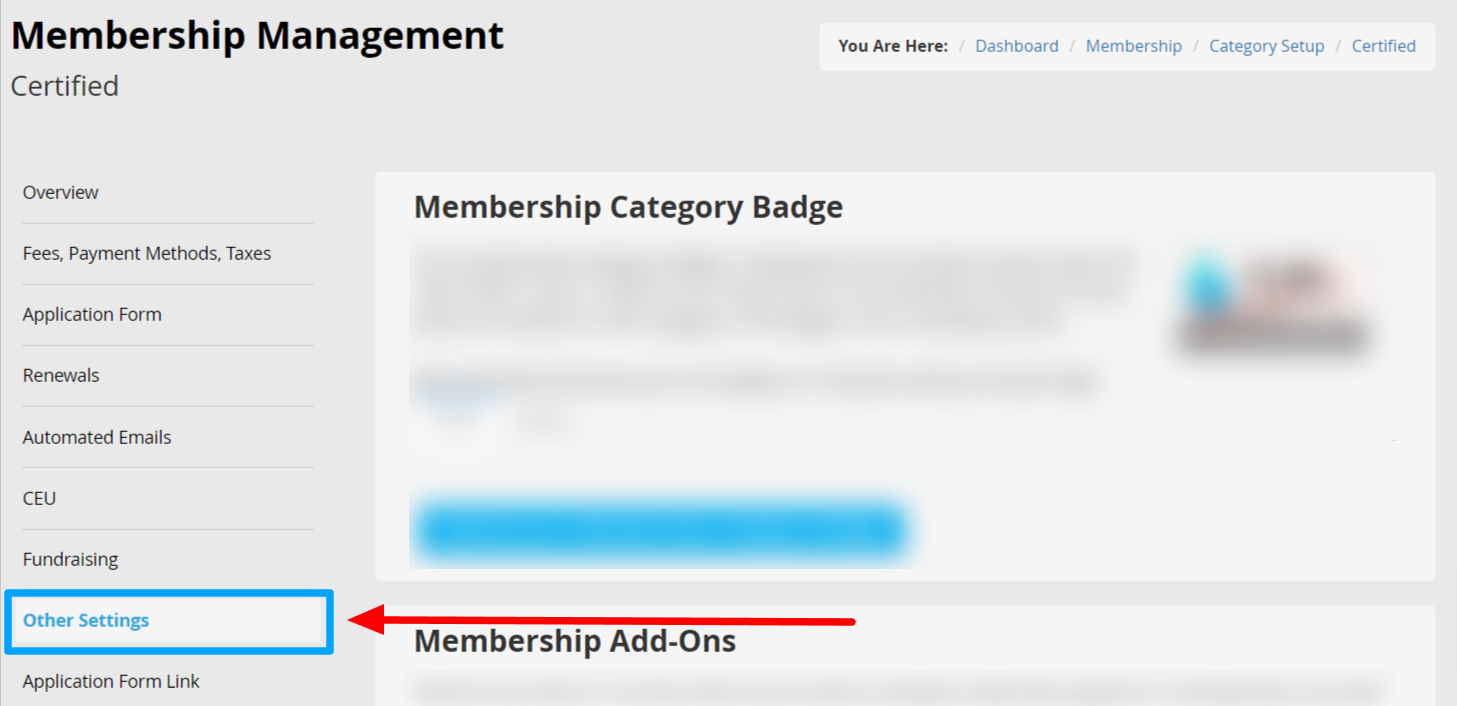Open the Renewals configuration page

[61, 375]
